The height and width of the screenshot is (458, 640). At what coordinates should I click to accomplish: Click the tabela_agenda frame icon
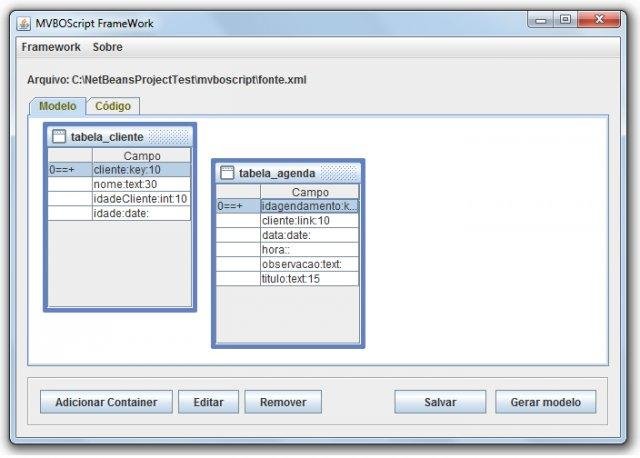tap(227, 173)
